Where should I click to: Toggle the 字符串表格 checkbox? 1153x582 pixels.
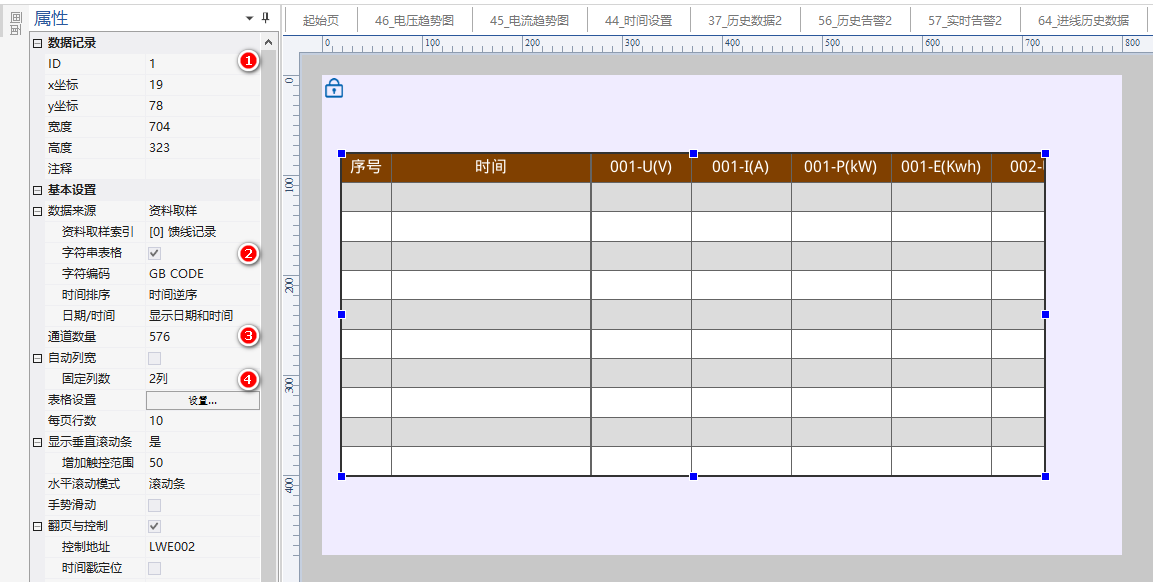[155, 253]
